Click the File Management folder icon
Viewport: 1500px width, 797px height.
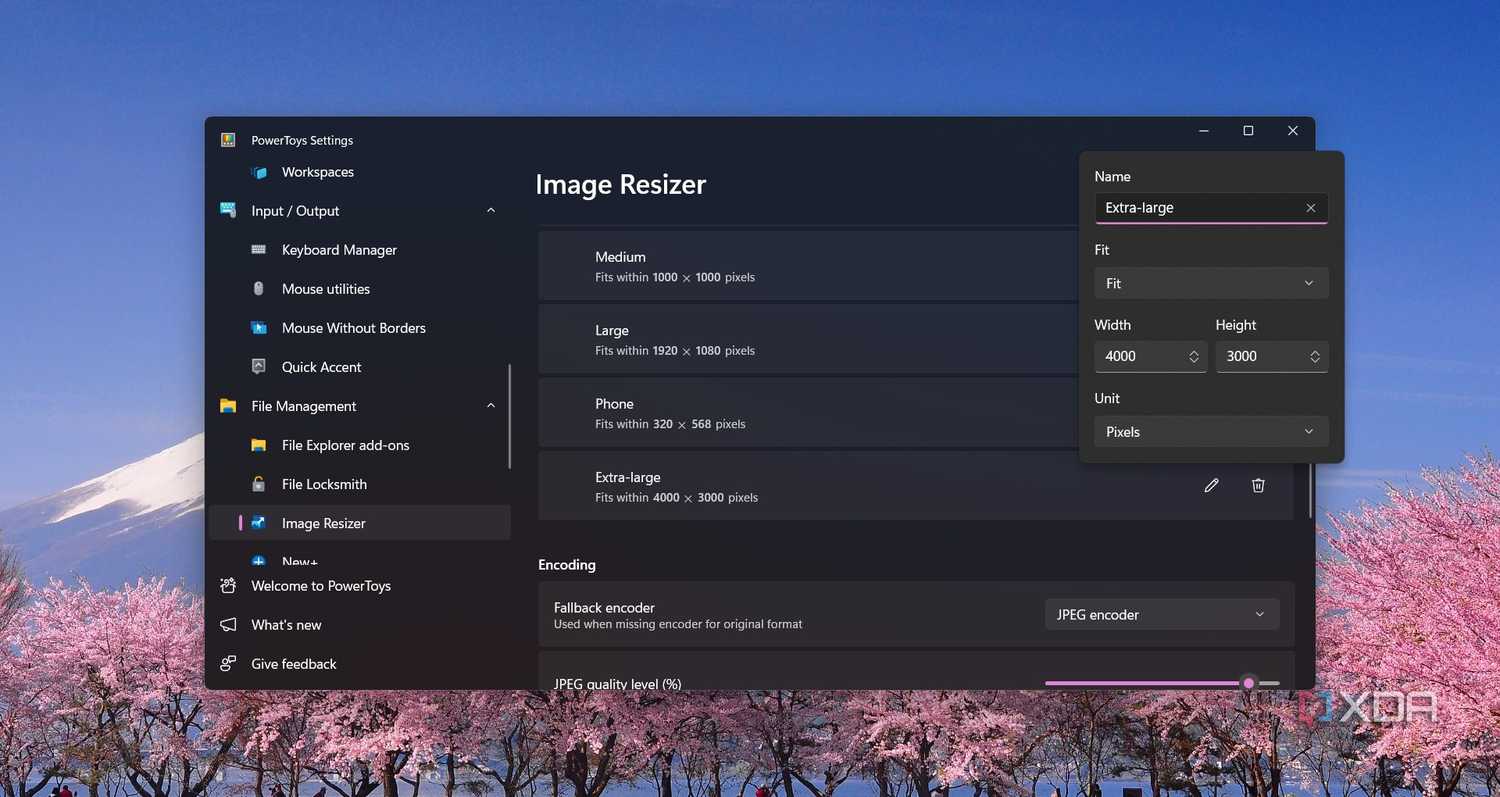(x=228, y=406)
